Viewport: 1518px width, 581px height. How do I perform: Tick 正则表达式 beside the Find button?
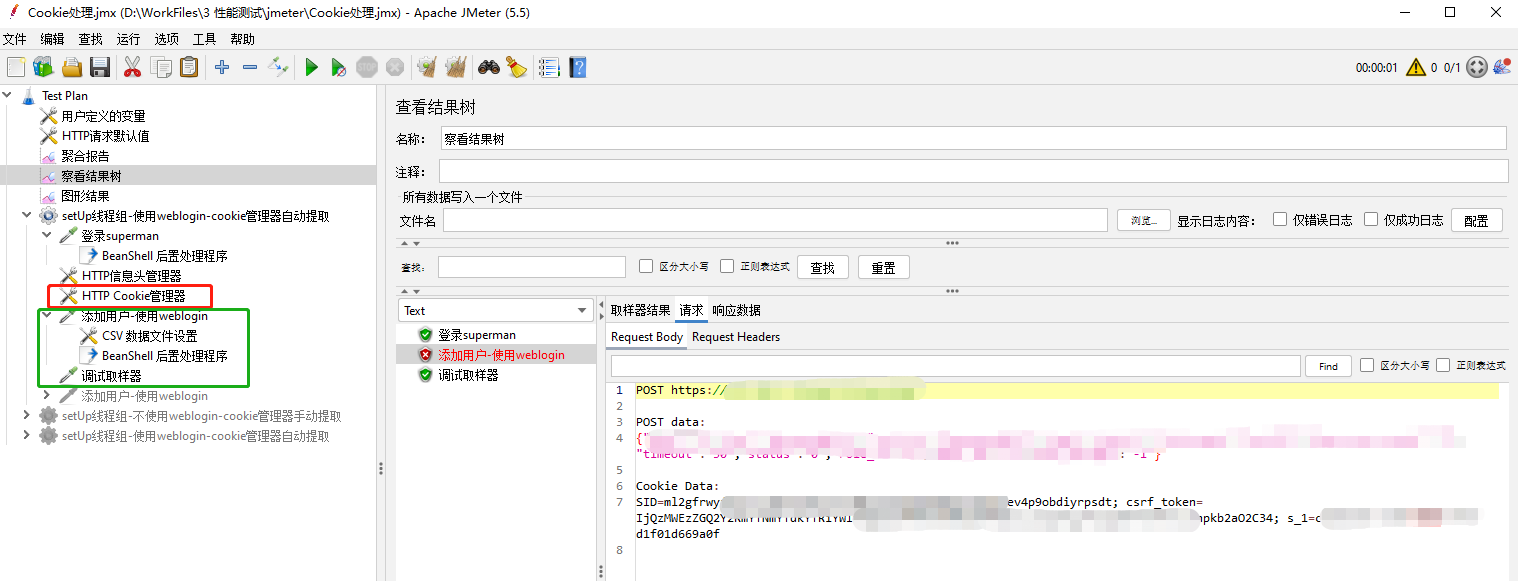[x=1443, y=366]
